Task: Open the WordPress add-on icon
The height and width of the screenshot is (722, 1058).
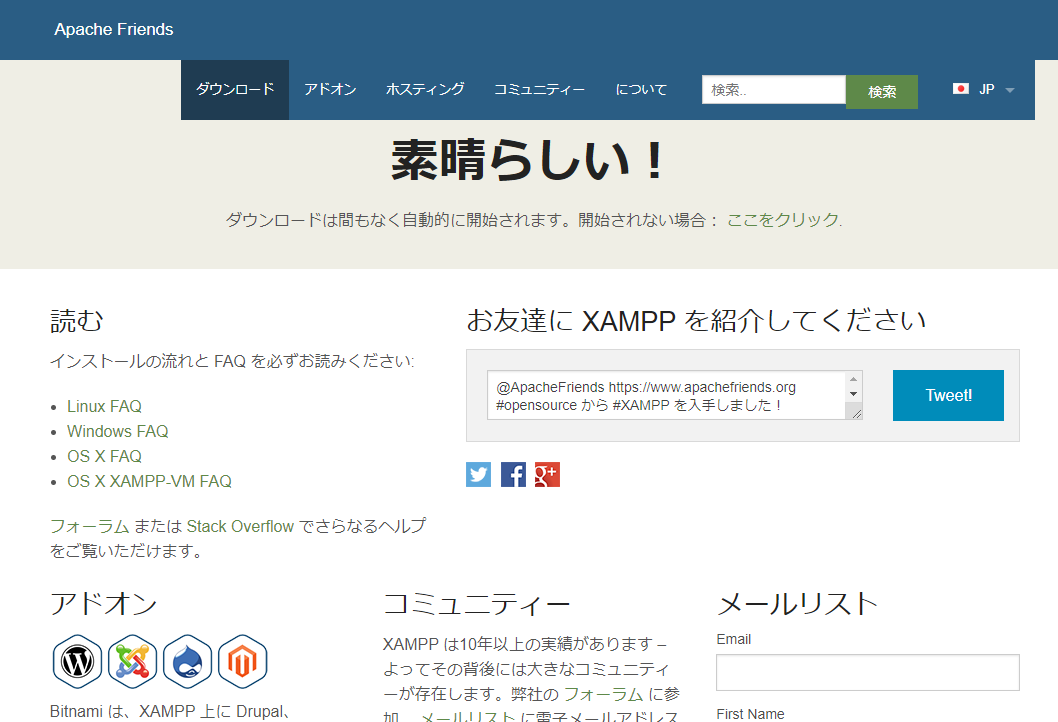Action: pos(78,661)
